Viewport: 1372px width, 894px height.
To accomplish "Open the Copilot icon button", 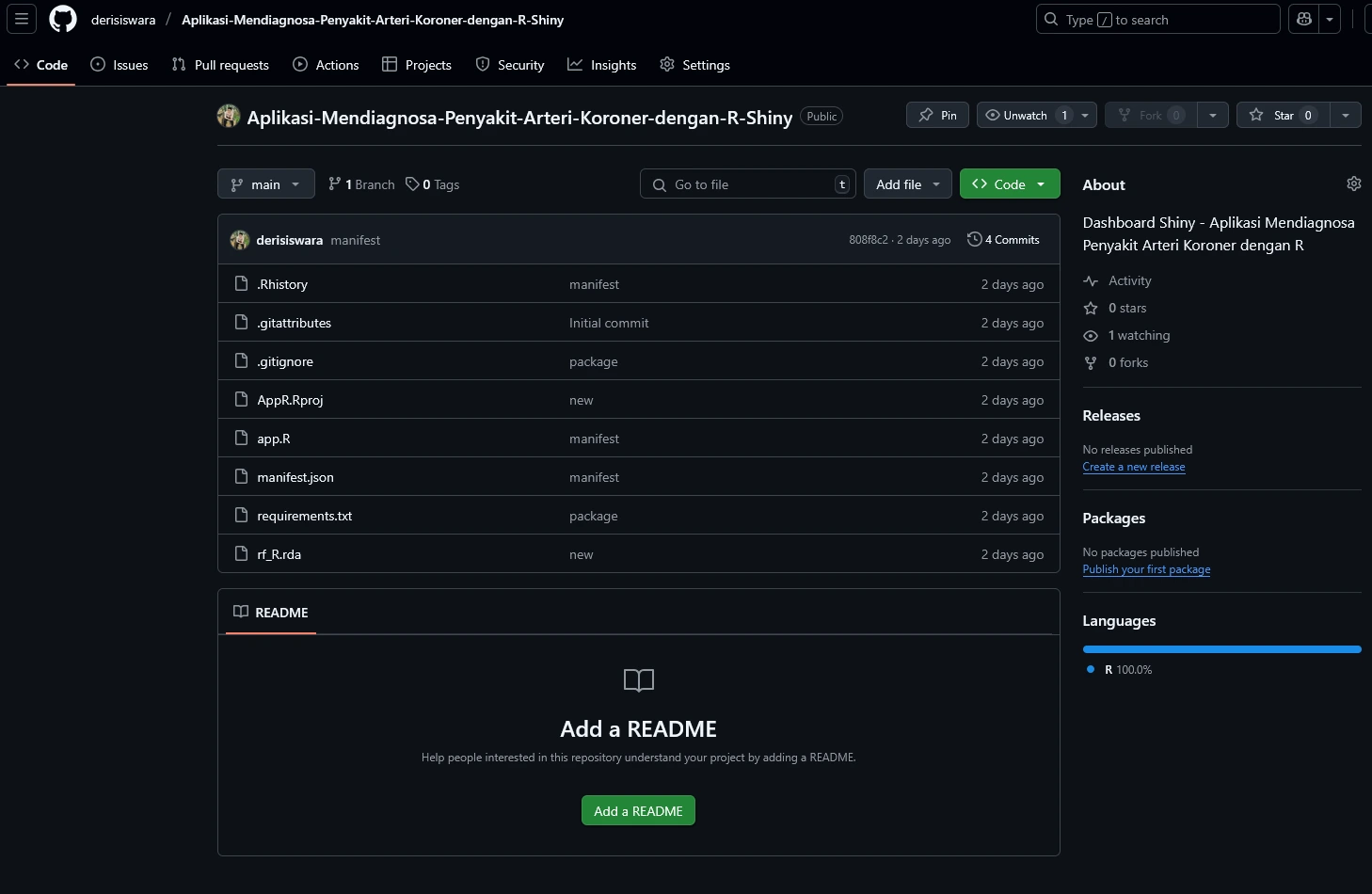I will [x=1304, y=19].
